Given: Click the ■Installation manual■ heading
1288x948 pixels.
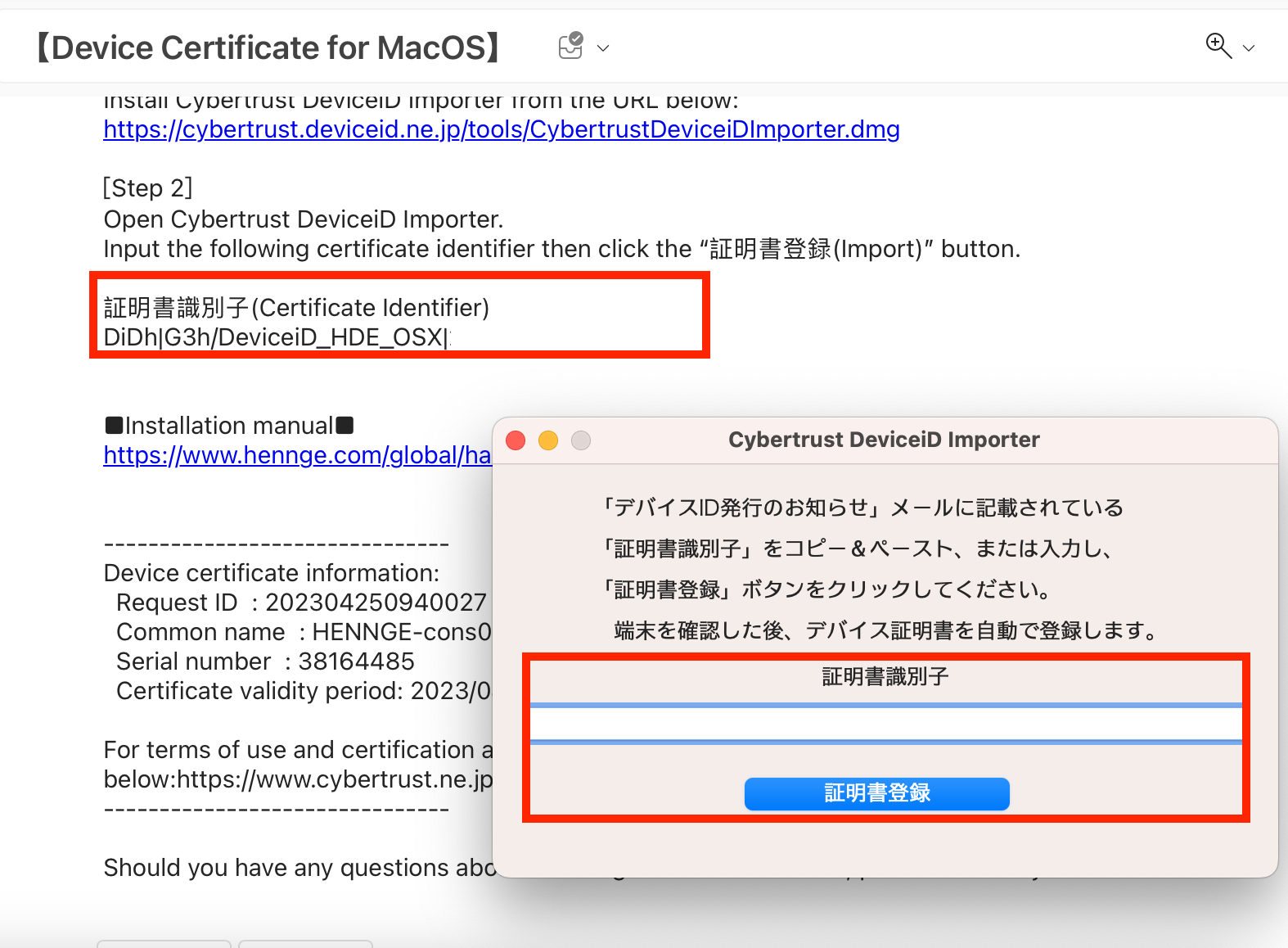Looking at the screenshot, I should click(229, 426).
